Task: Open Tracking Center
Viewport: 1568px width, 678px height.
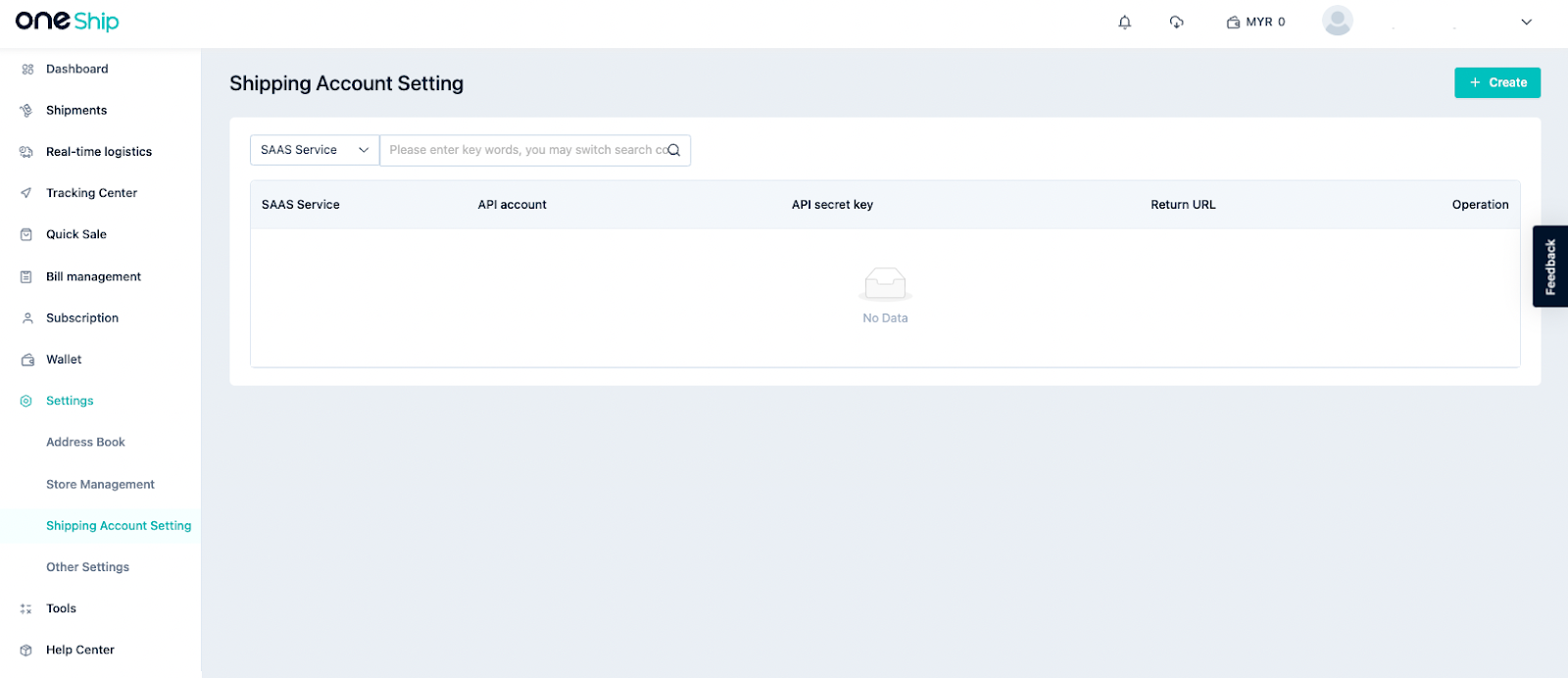Action: pos(92,193)
